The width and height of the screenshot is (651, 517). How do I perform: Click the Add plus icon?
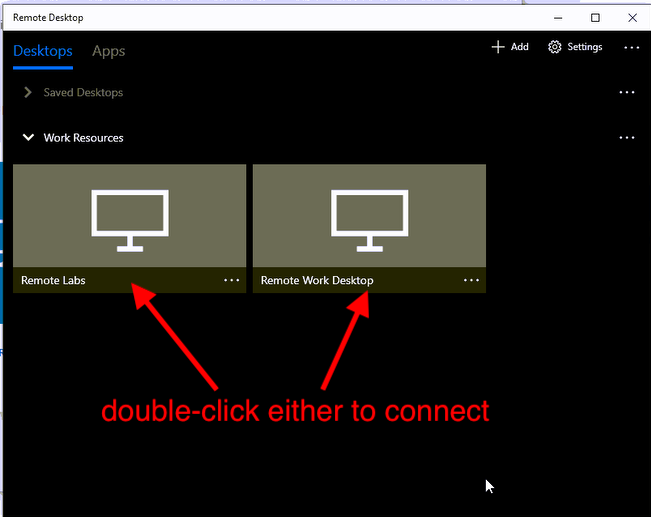point(498,47)
